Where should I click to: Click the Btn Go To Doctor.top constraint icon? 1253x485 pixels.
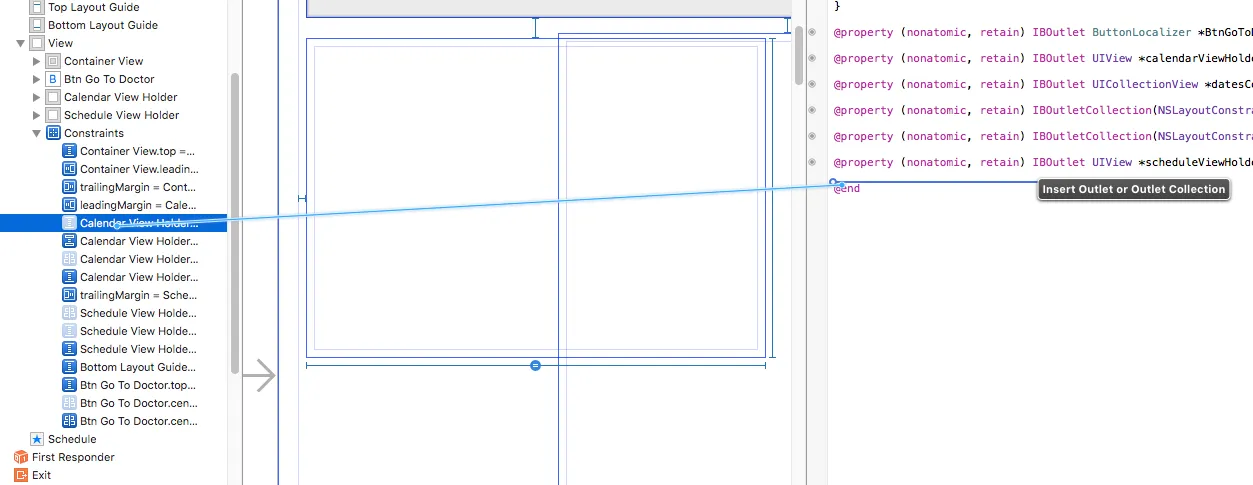coord(70,385)
